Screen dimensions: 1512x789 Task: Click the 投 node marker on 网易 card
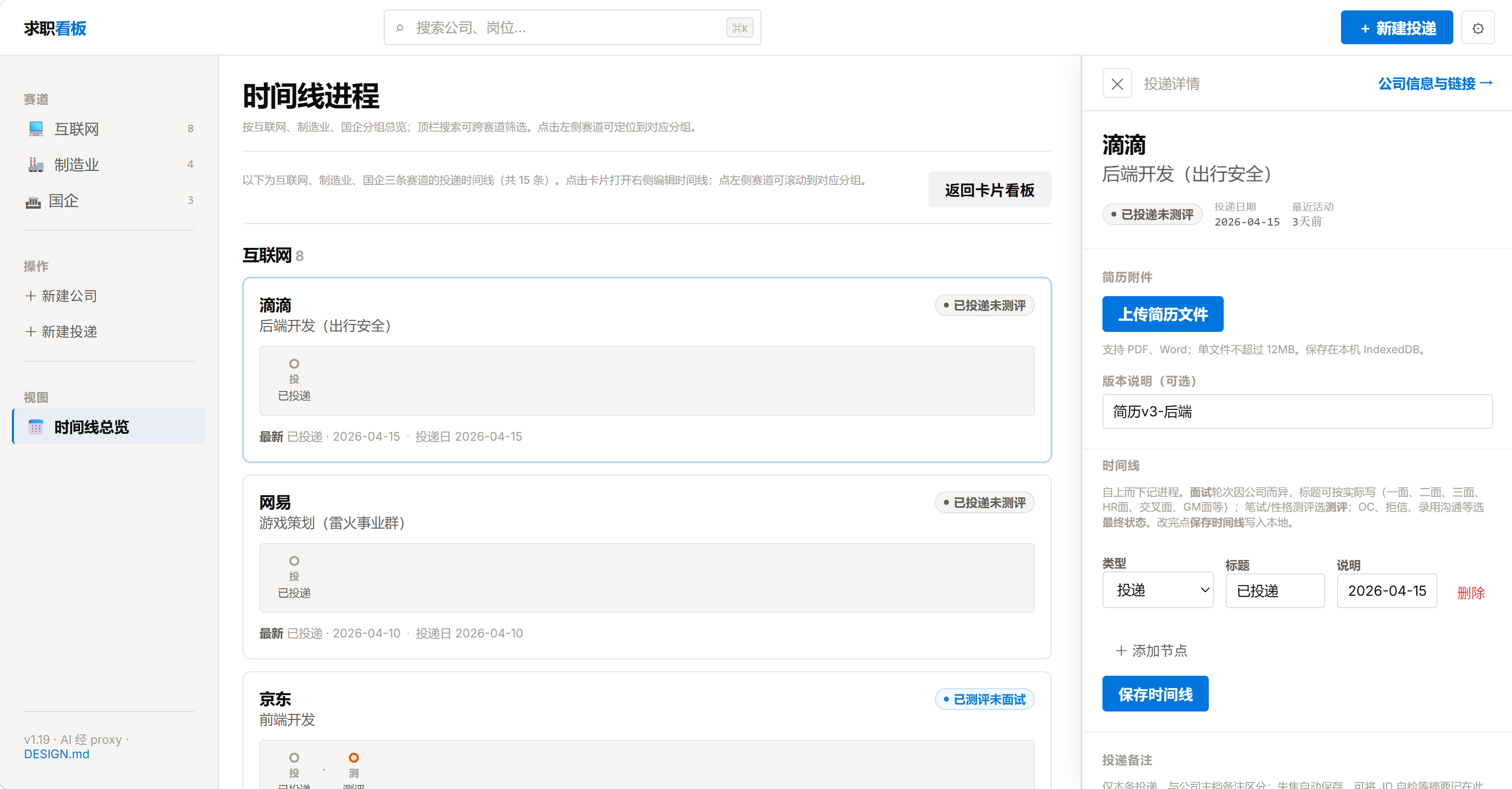point(294,561)
